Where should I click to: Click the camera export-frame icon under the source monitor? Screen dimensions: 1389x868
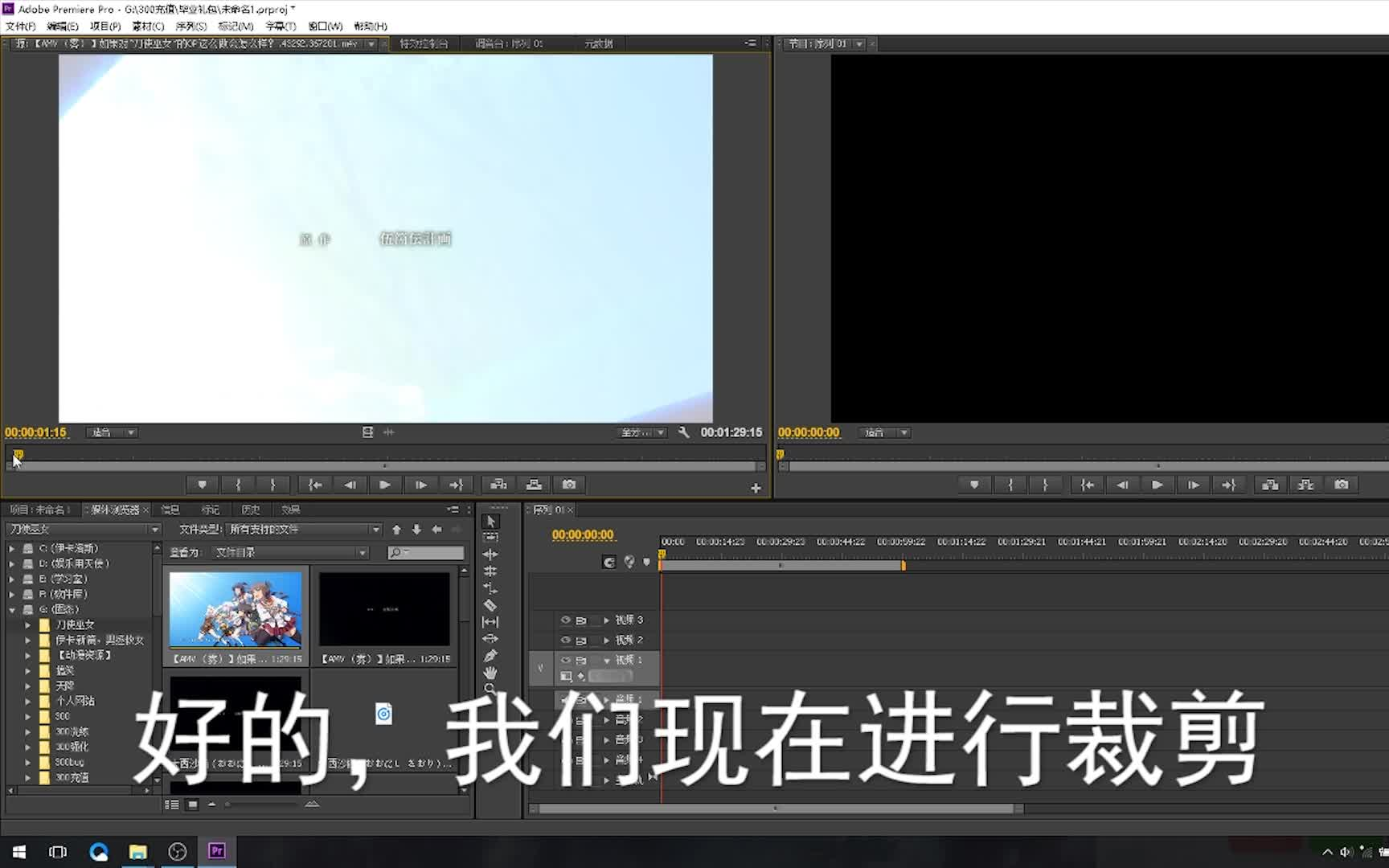click(569, 484)
